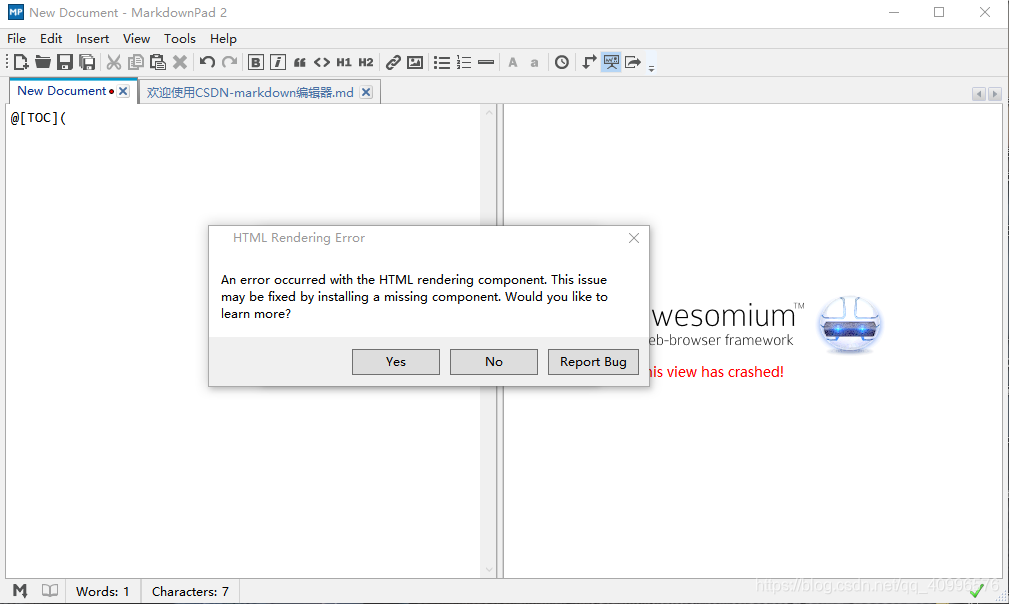Click the toggle layout arrow icon
1009x604 pixels.
pos(589,62)
